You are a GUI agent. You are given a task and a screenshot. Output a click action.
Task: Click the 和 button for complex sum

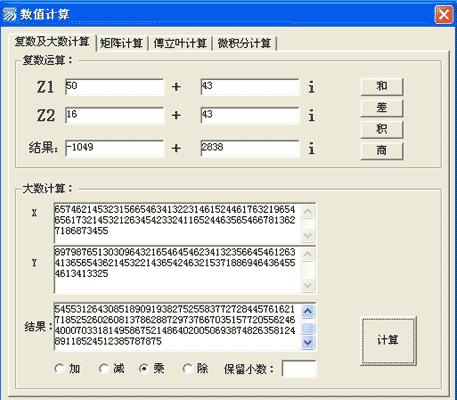pos(382,87)
